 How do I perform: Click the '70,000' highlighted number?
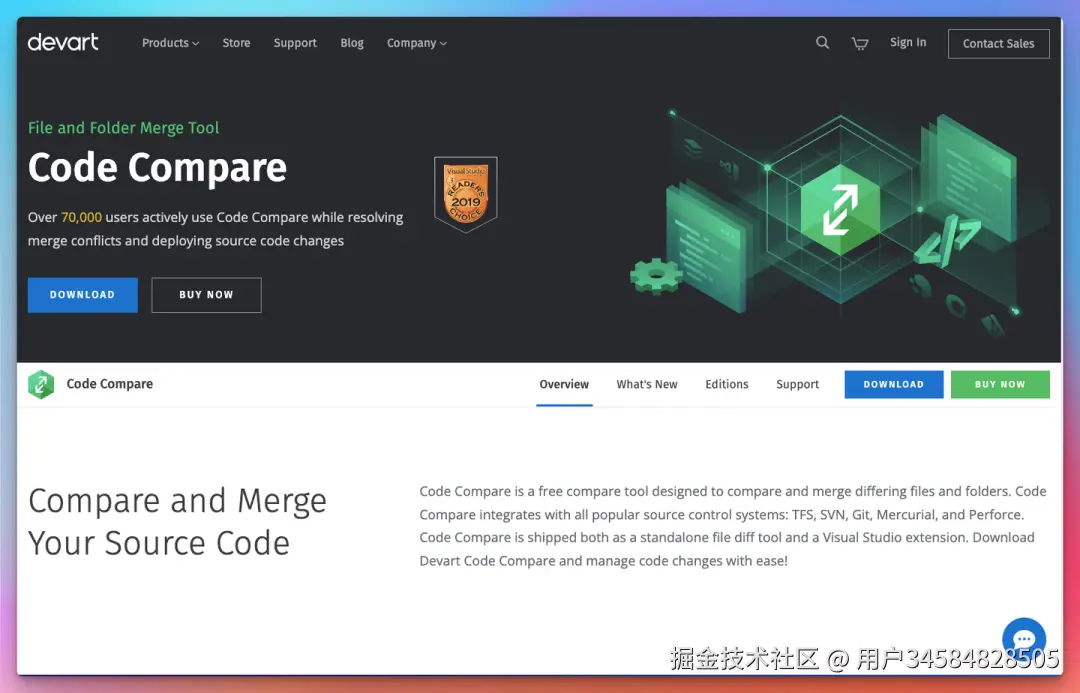coord(81,217)
